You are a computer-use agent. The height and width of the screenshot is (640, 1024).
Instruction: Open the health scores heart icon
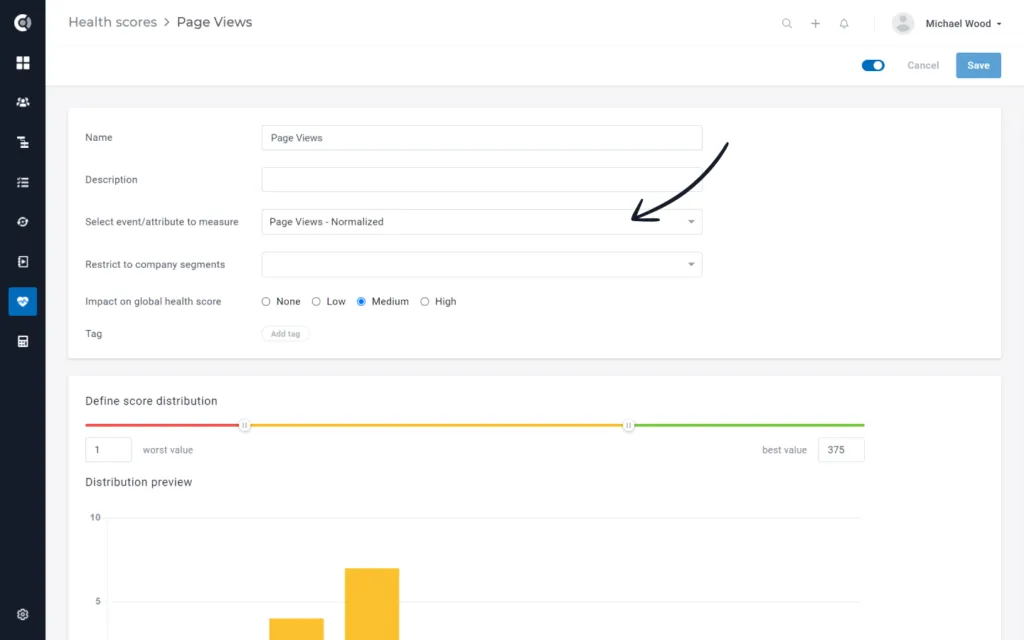pyautogui.click(x=23, y=302)
